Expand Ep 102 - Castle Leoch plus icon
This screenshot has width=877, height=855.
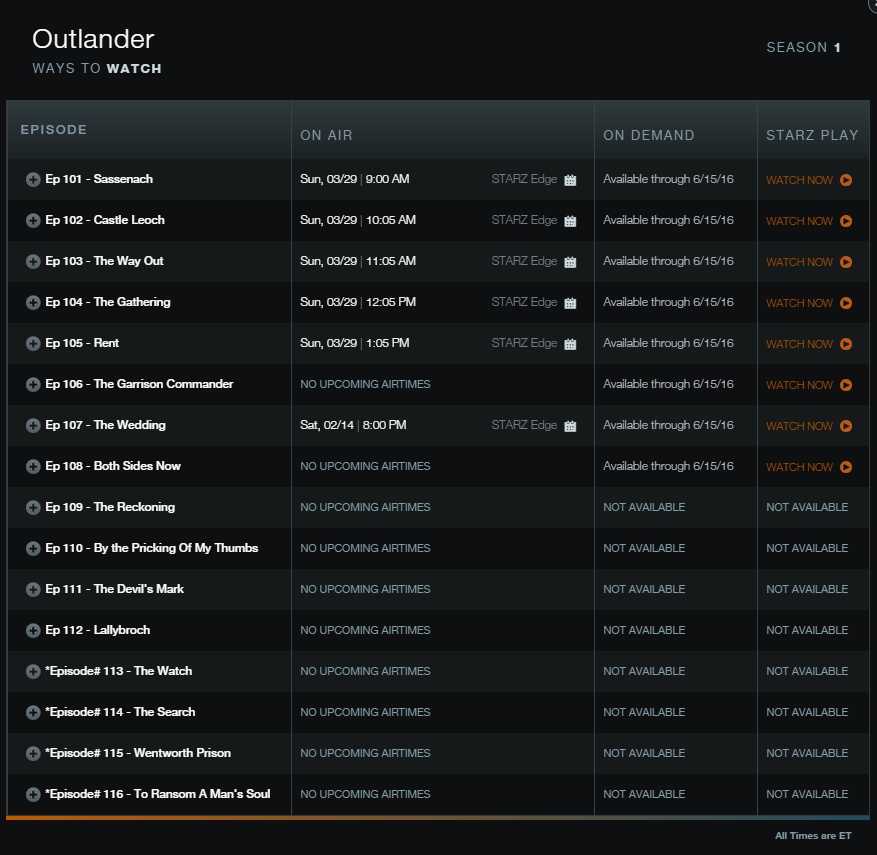click(33, 220)
